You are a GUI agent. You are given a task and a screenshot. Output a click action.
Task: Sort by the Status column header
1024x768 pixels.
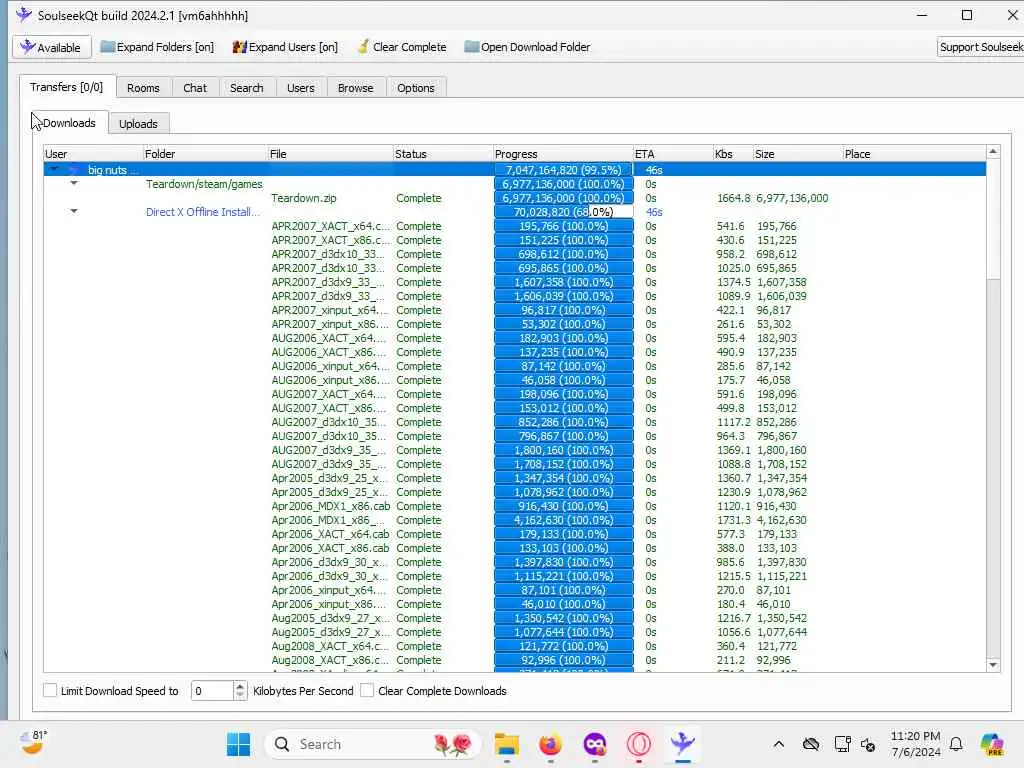click(x=443, y=154)
